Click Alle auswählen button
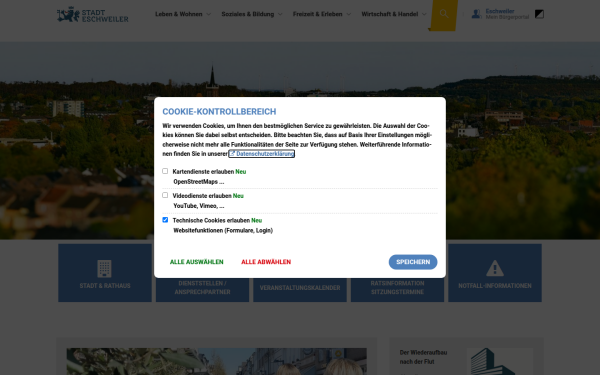Image resolution: width=600 pixels, height=375 pixels. point(197,262)
